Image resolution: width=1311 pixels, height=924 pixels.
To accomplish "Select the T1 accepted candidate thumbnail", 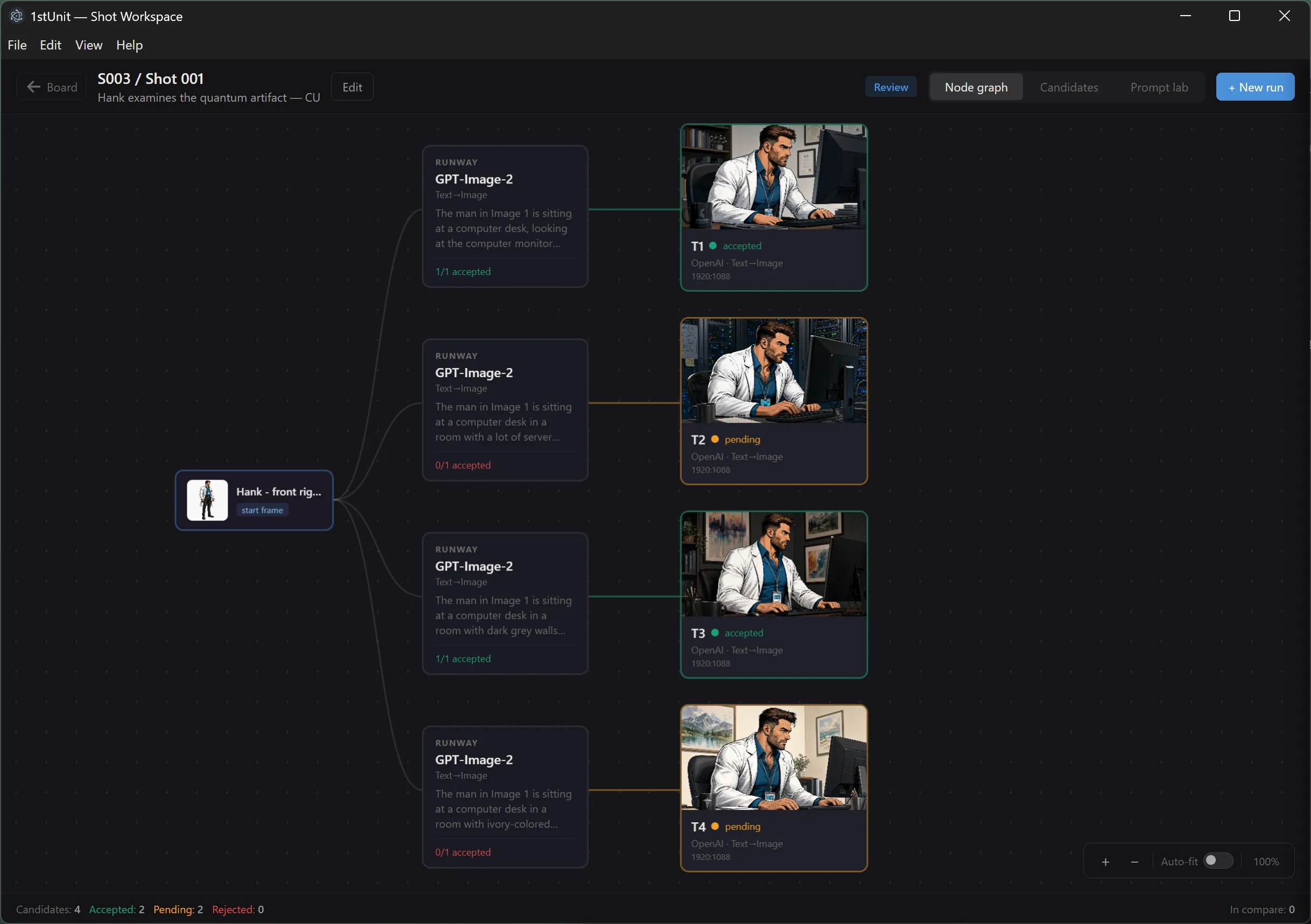I will point(773,177).
